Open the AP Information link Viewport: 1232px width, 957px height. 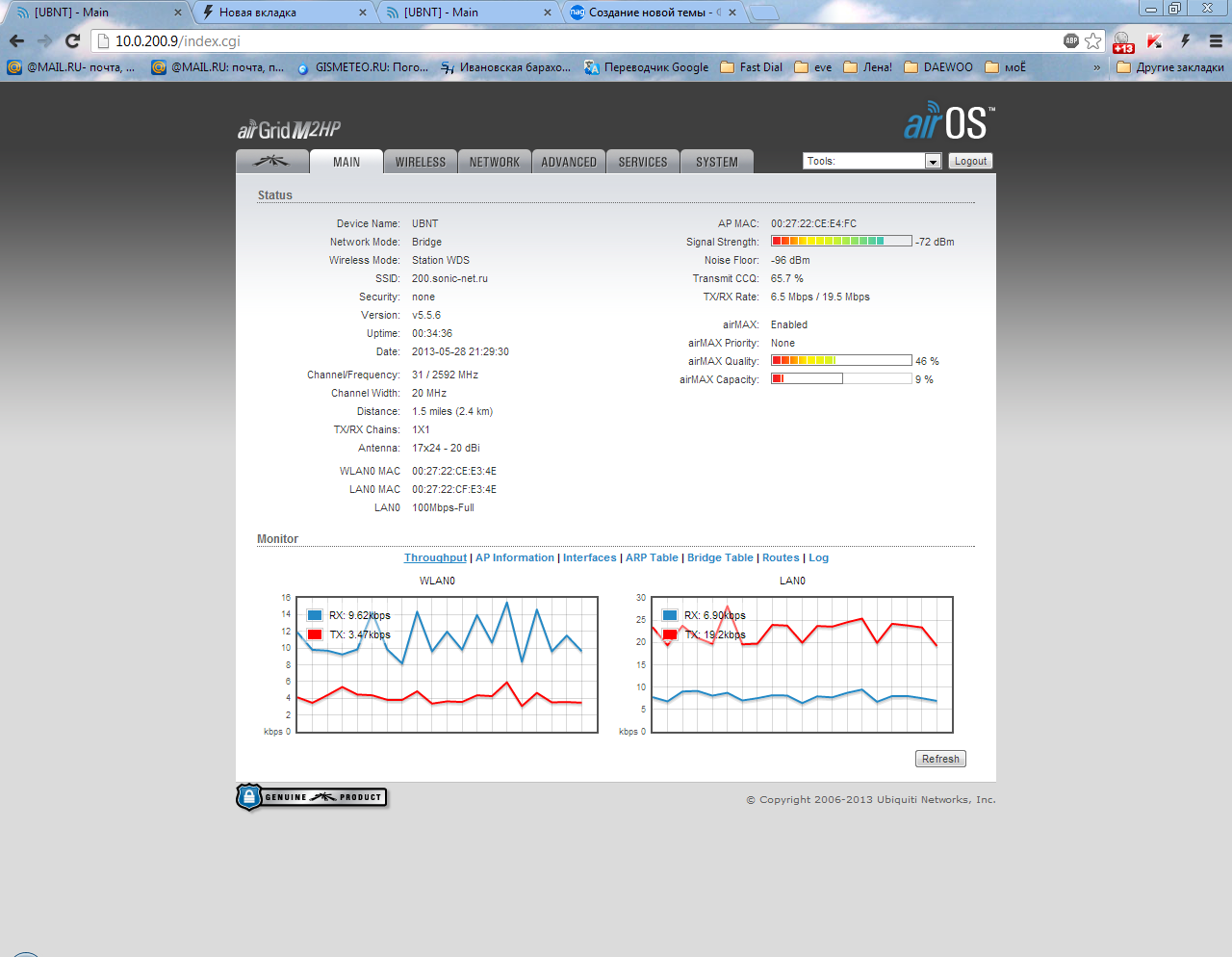coord(515,557)
